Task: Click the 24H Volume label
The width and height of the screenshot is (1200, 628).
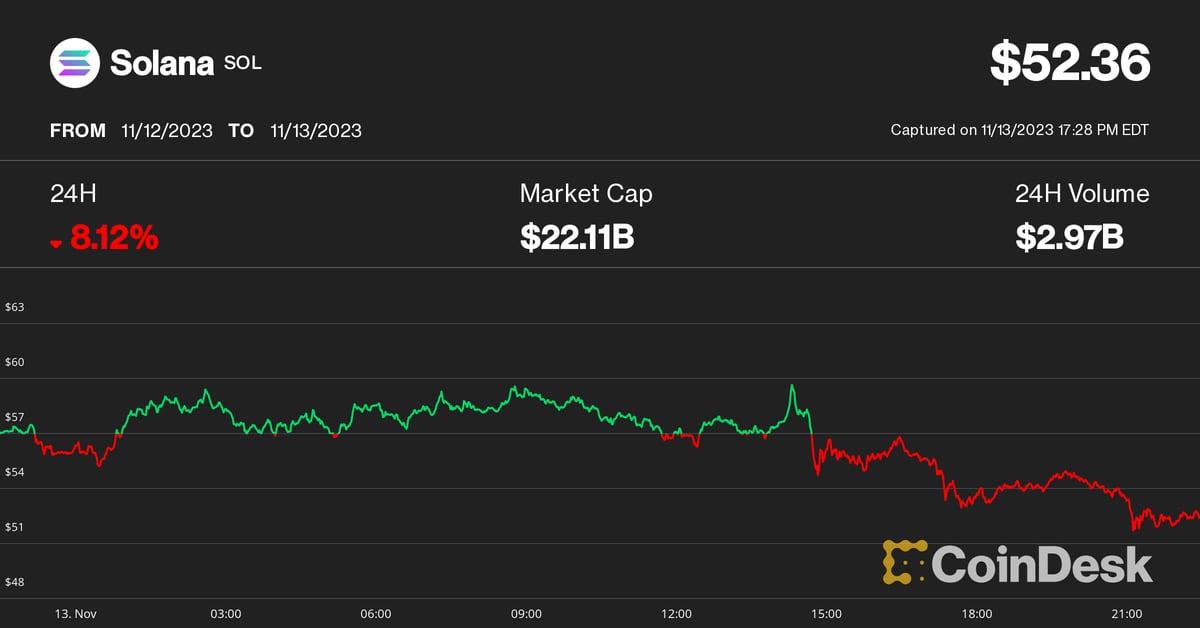Action: 1082,194
